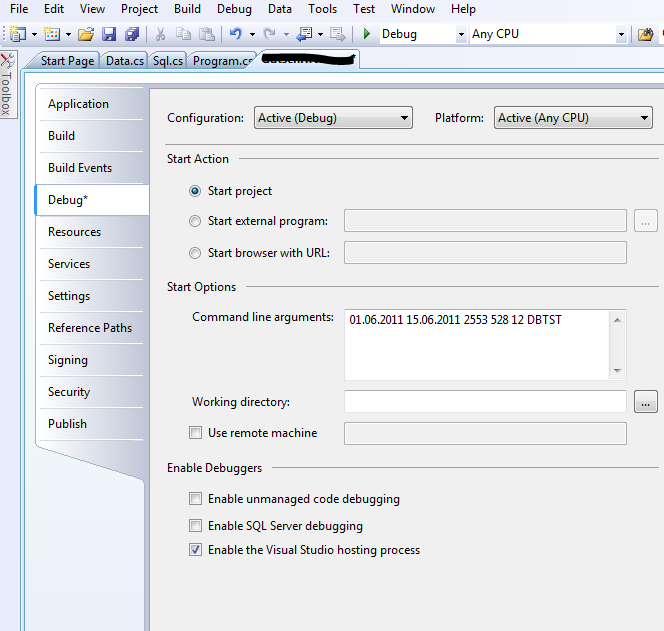Expand the Undo history dropdown arrow

point(252,34)
